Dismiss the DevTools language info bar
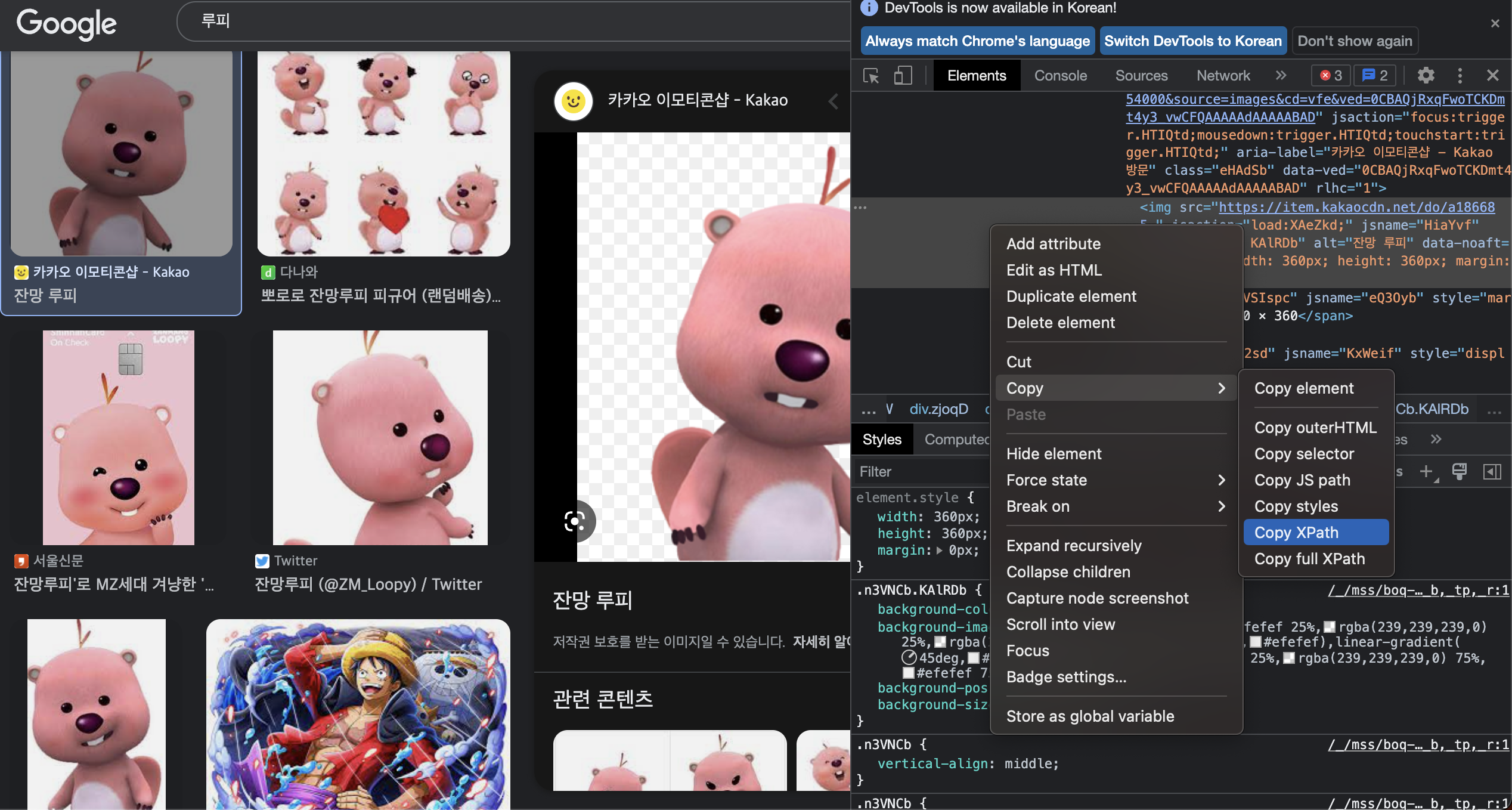This screenshot has height=810, width=1512. [x=1495, y=23]
